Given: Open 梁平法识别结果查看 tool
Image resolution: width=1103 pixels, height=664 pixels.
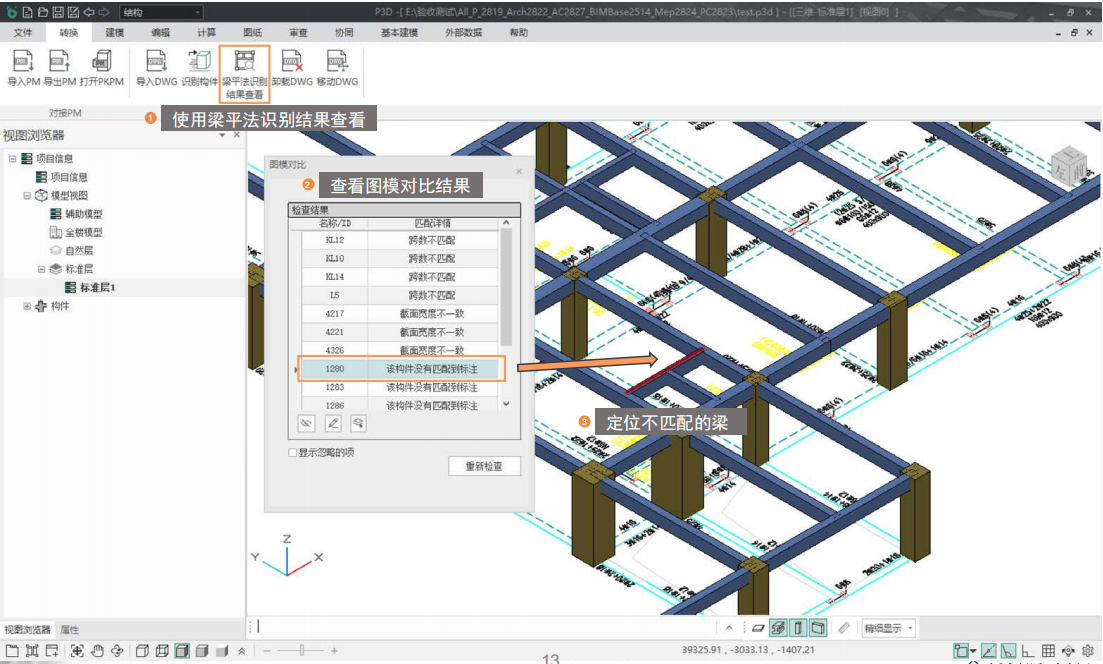Looking at the screenshot, I should point(243,64).
